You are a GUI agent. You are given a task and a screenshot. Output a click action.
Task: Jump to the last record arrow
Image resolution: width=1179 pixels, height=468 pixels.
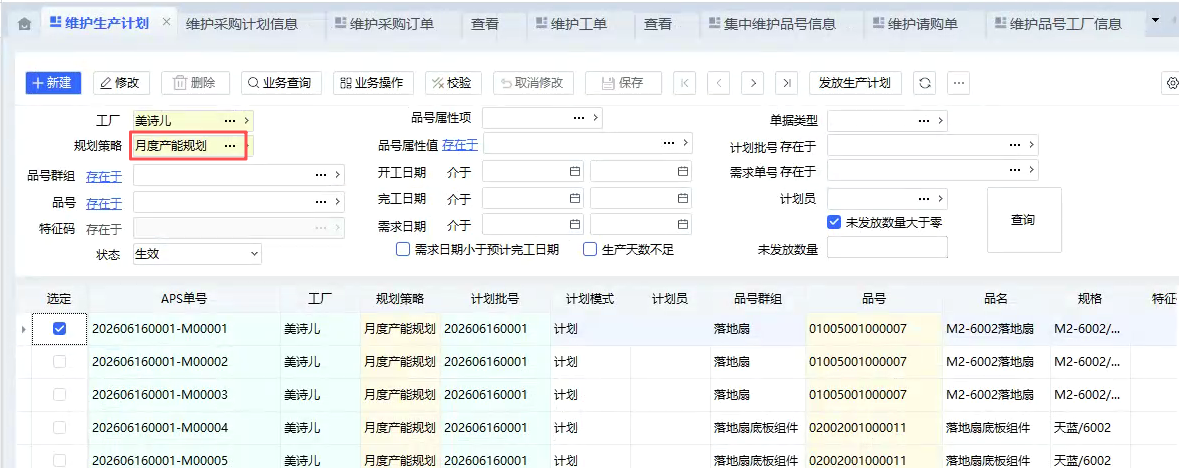pos(787,83)
